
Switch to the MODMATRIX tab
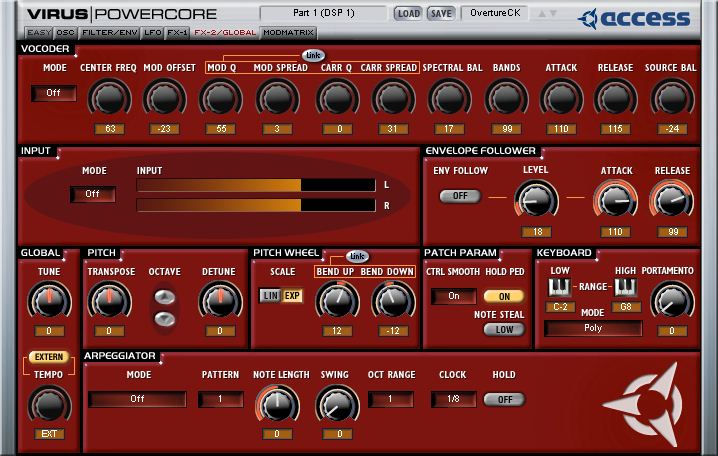289,33
